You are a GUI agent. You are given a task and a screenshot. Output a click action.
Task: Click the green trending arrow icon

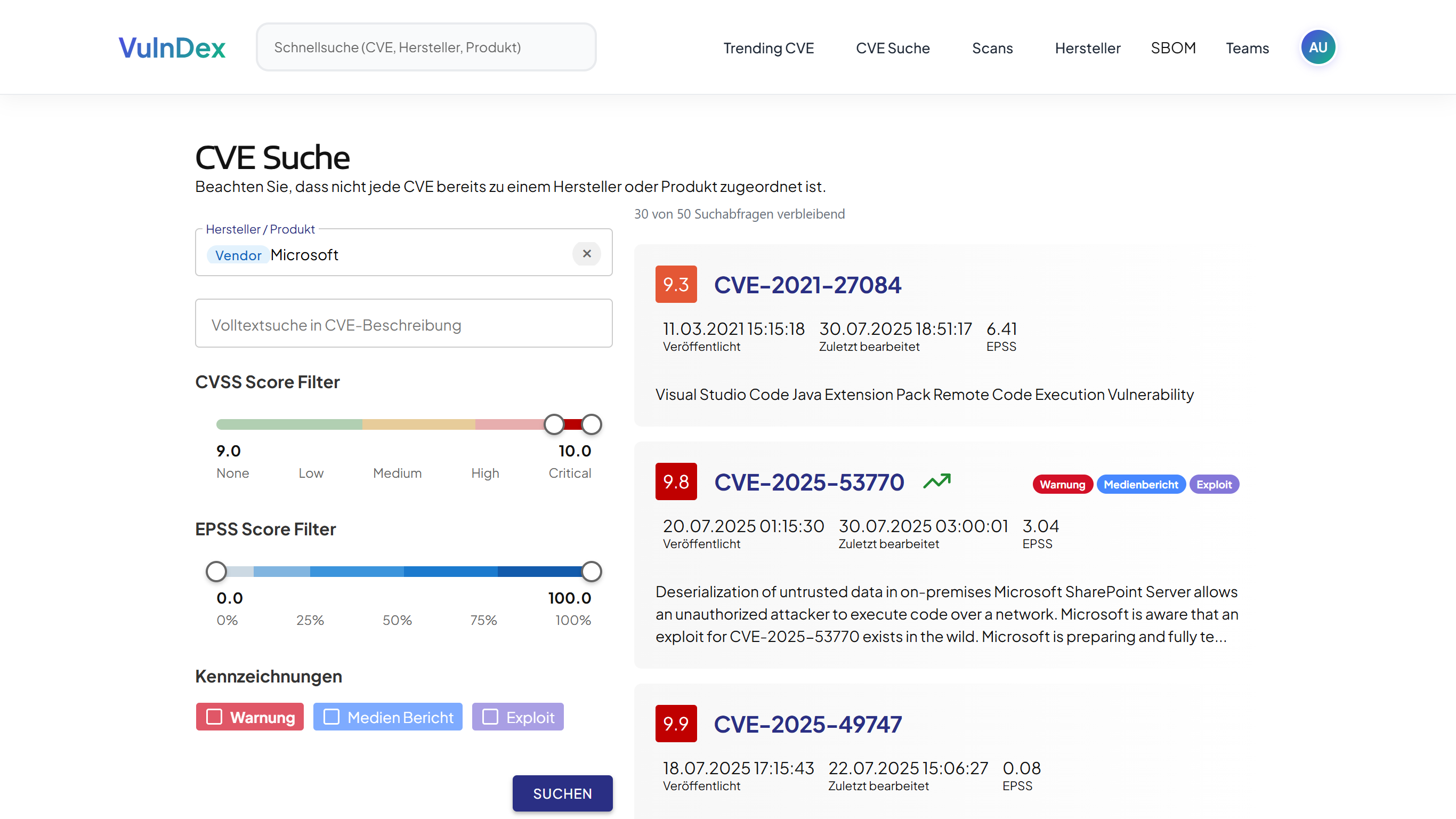(x=936, y=481)
